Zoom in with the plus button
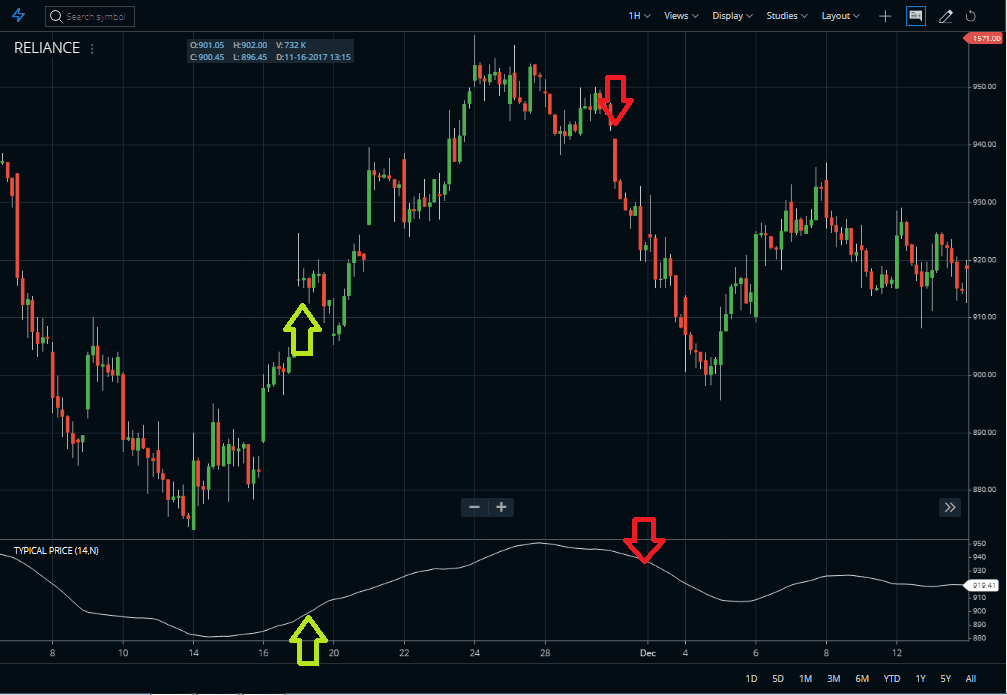The height and width of the screenshot is (695, 1007). click(x=502, y=507)
